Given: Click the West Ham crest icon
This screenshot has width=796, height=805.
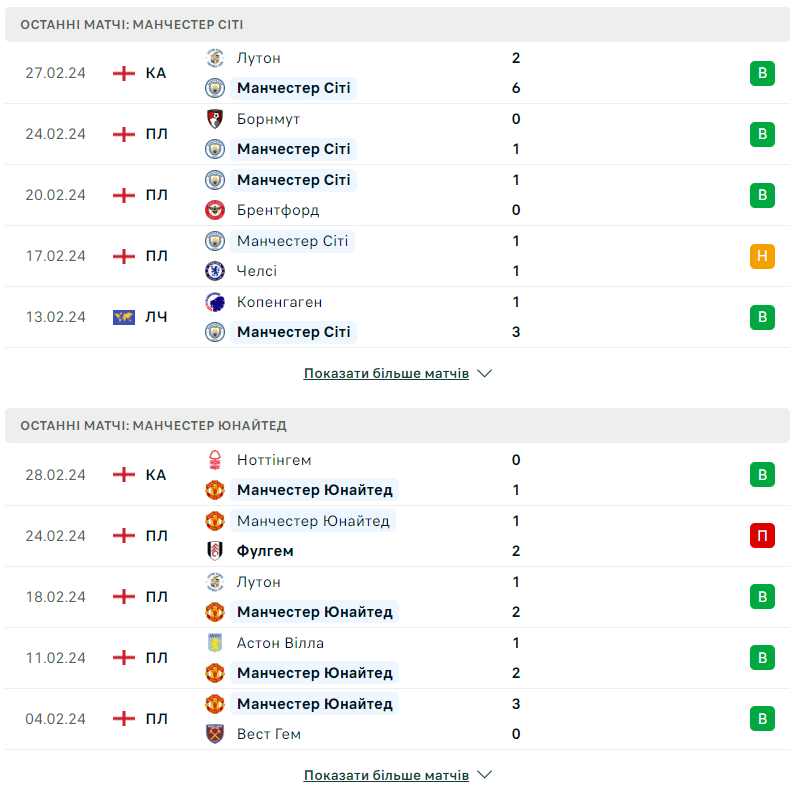Looking at the screenshot, I should point(215,734).
